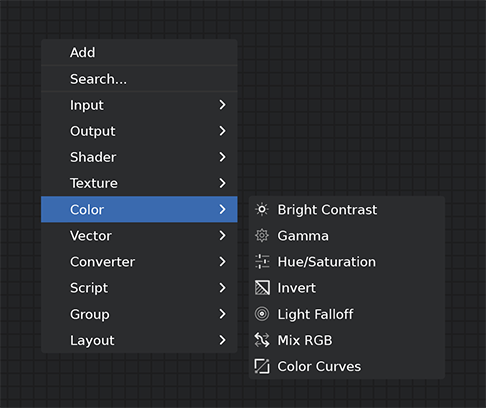The width and height of the screenshot is (486, 408).
Task: Add an Invert node
Action: [347, 288]
